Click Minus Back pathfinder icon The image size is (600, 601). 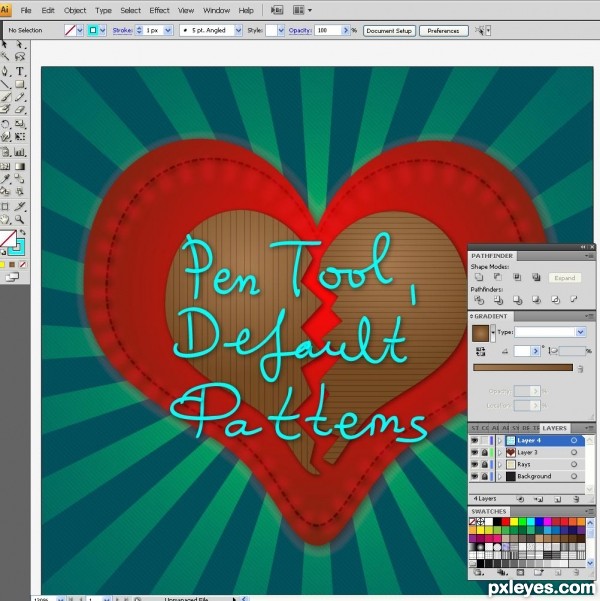click(574, 300)
